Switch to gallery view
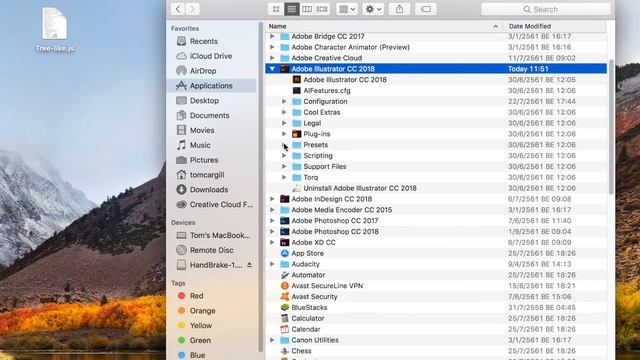 point(322,9)
